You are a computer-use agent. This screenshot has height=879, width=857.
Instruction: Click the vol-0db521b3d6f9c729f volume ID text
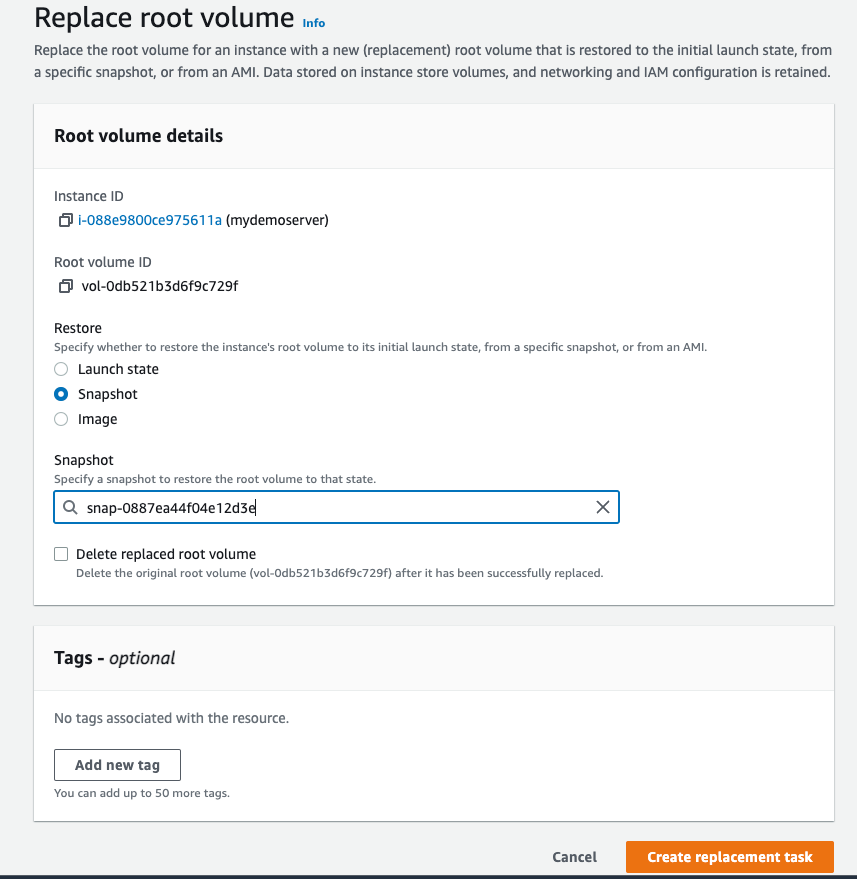tap(160, 286)
